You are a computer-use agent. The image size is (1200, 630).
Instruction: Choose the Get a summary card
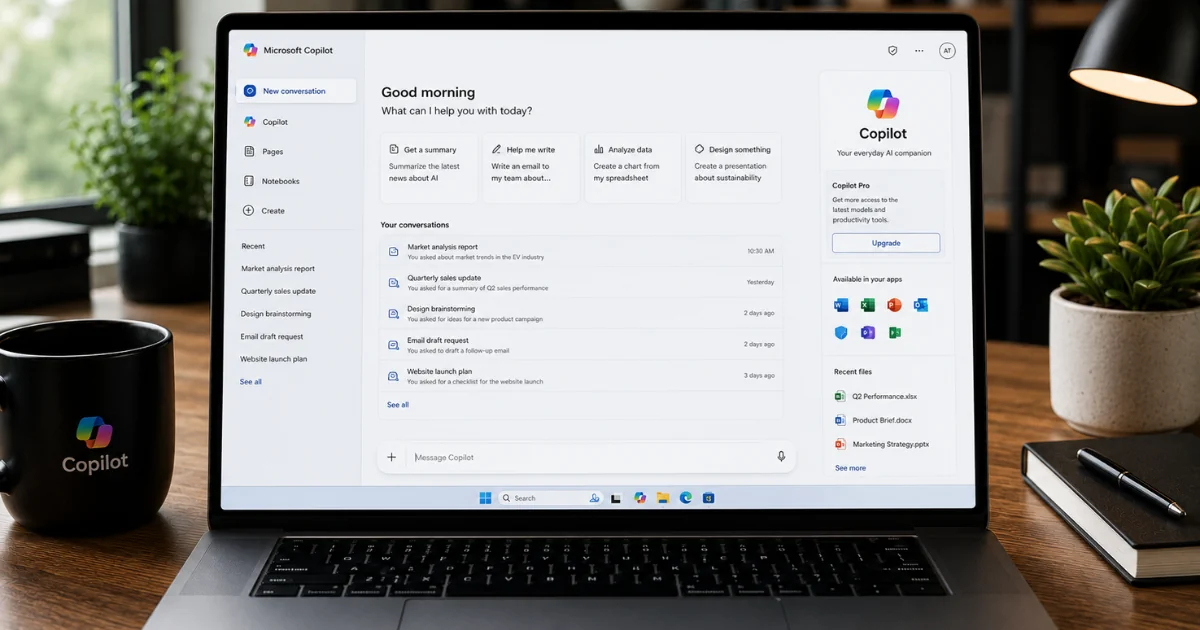tap(429, 168)
